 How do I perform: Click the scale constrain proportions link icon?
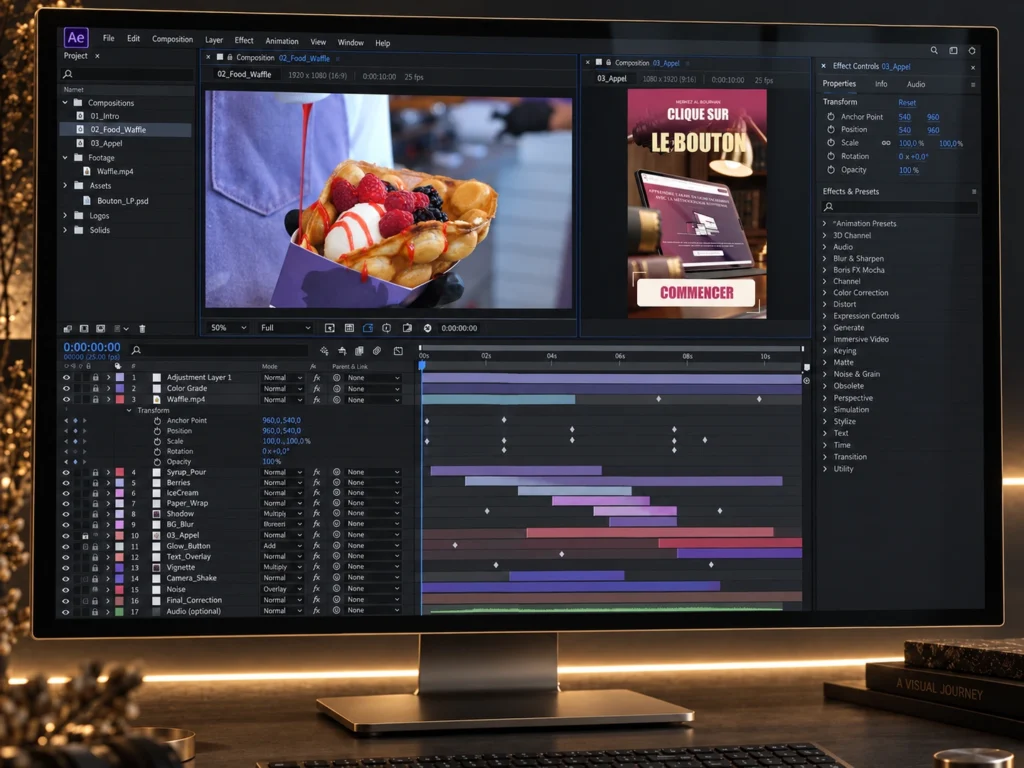coord(886,143)
